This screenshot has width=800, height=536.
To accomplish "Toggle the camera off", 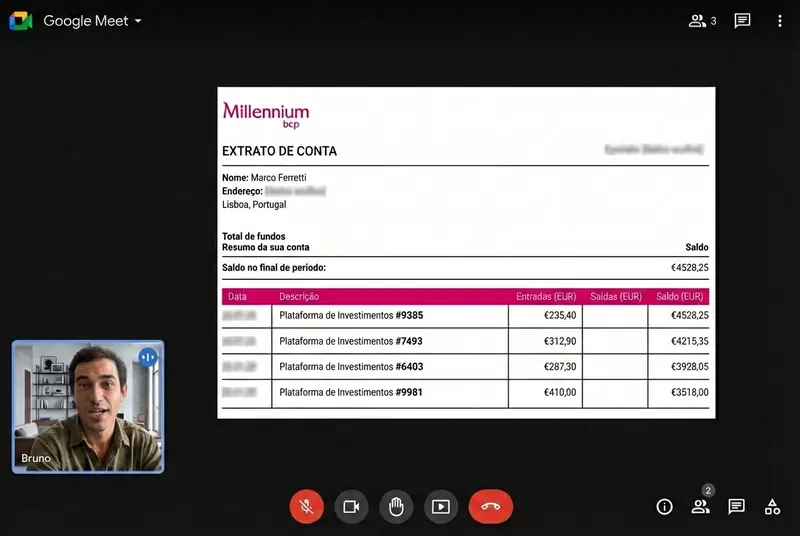I will coord(351,506).
